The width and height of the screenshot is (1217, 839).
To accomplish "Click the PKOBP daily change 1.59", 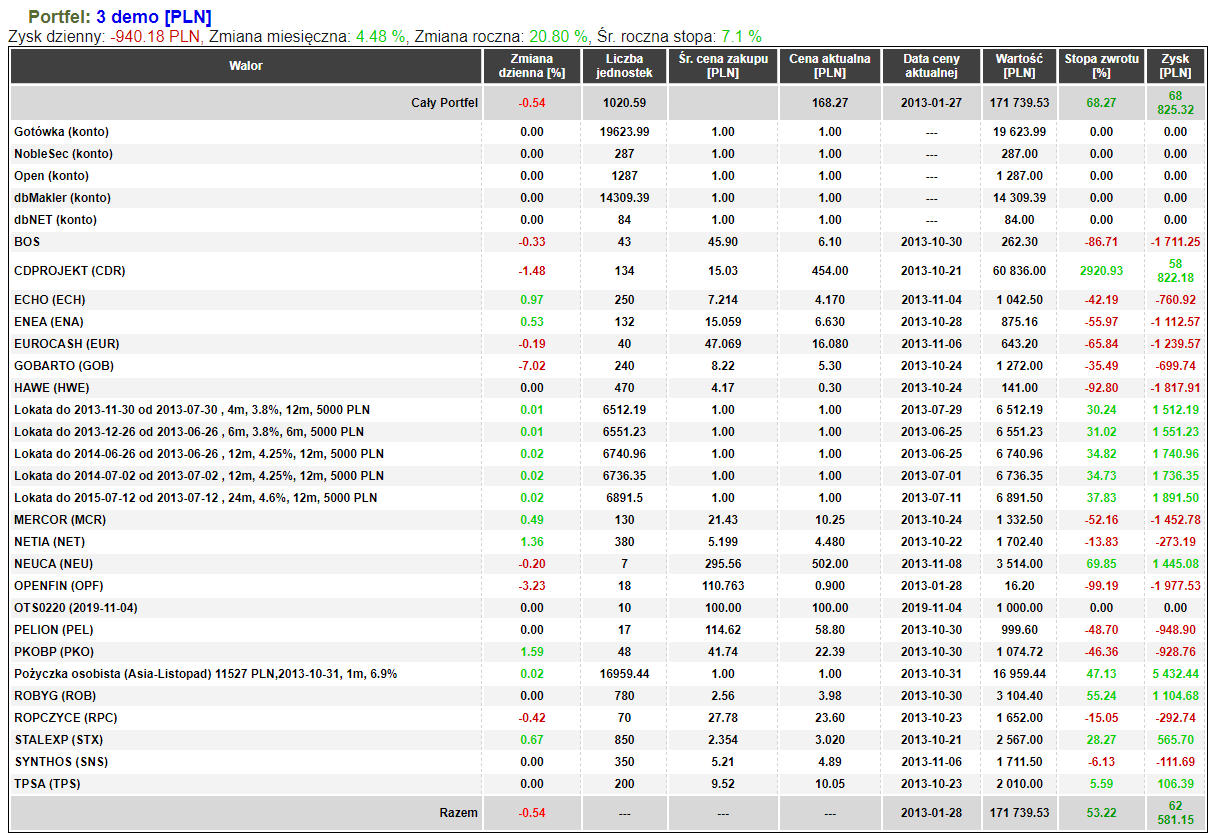I will (532, 652).
